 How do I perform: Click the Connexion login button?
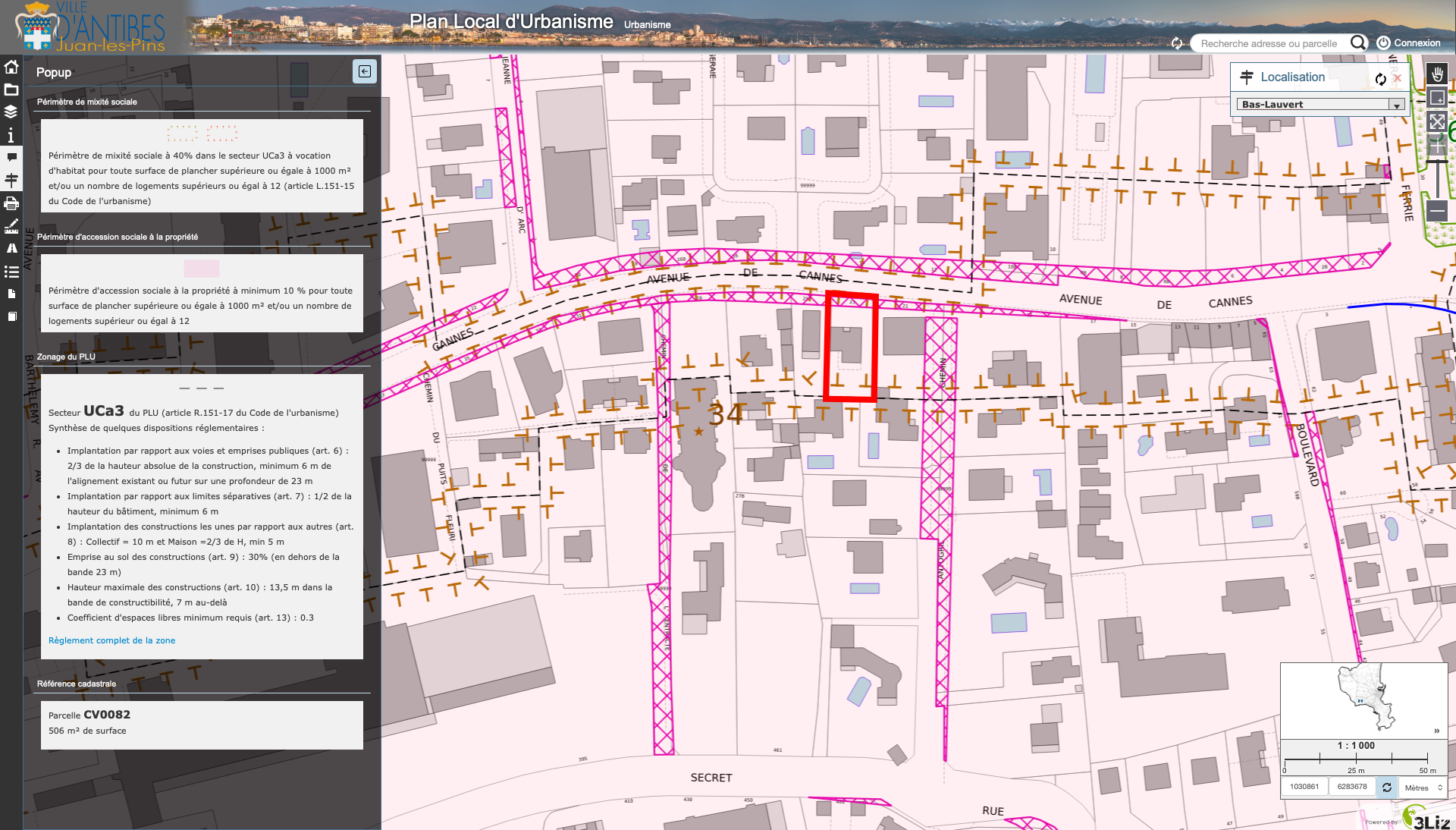click(x=1408, y=43)
